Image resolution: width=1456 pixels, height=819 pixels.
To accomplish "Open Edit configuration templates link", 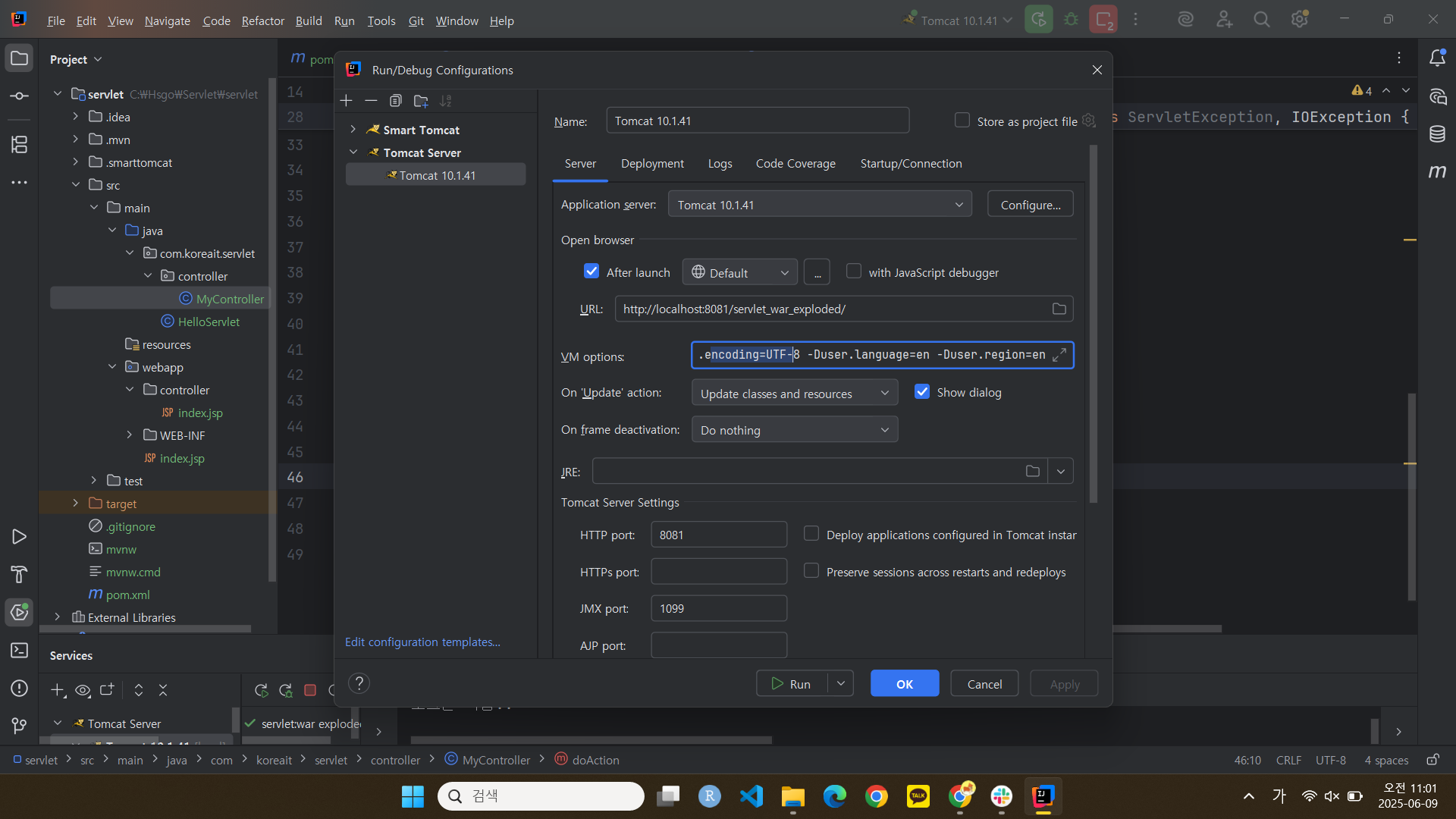I will (x=422, y=642).
